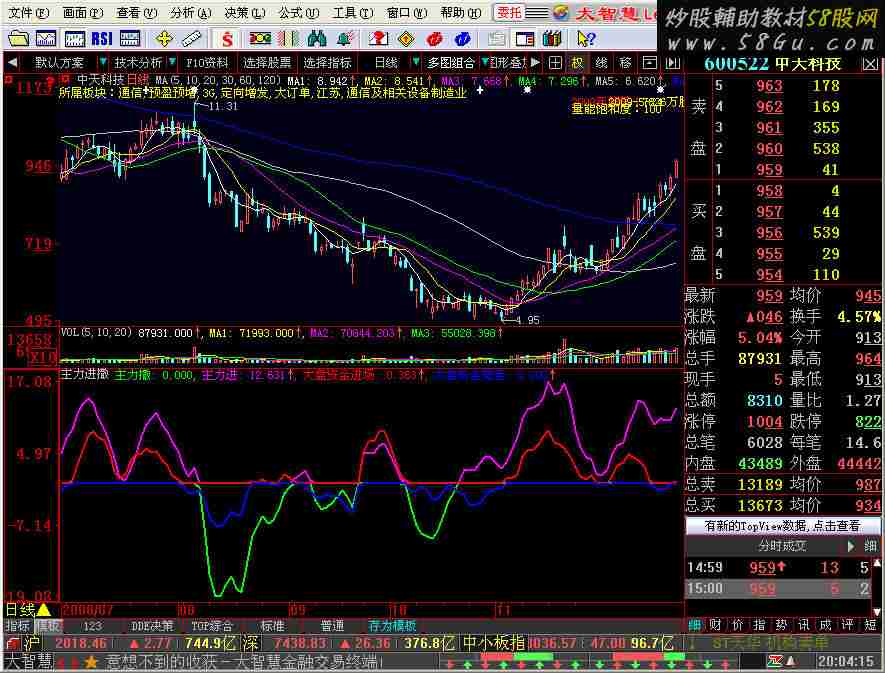The height and width of the screenshot is (673, 885).
Task: Expand the 分时成交 arrow
Action: (851, 546)
